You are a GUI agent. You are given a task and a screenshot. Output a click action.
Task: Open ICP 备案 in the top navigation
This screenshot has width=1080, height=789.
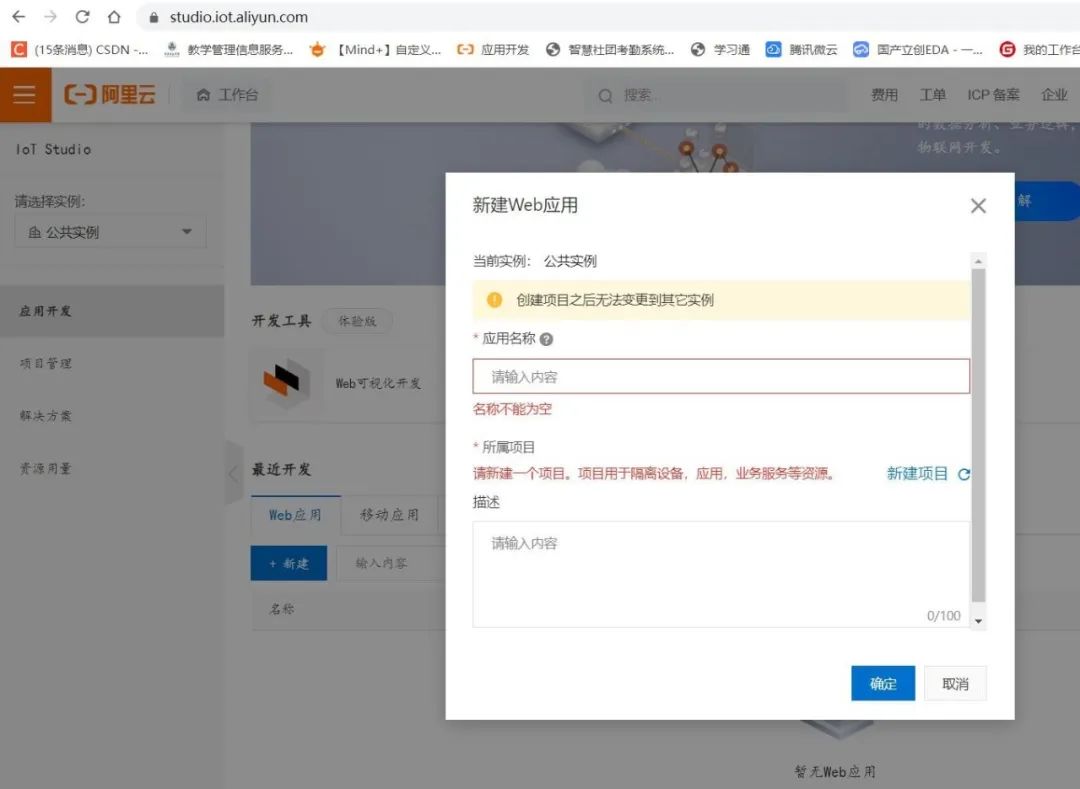[x=993, y=95]
